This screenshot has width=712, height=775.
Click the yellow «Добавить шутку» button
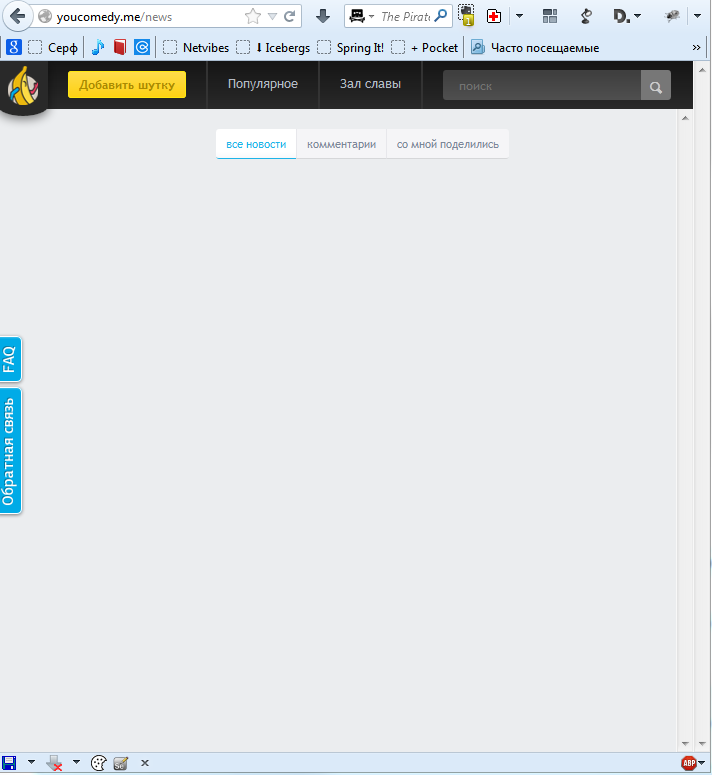coord(127,85)
